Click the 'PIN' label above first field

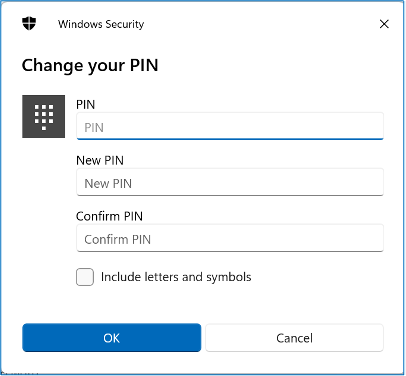point(86,105)
